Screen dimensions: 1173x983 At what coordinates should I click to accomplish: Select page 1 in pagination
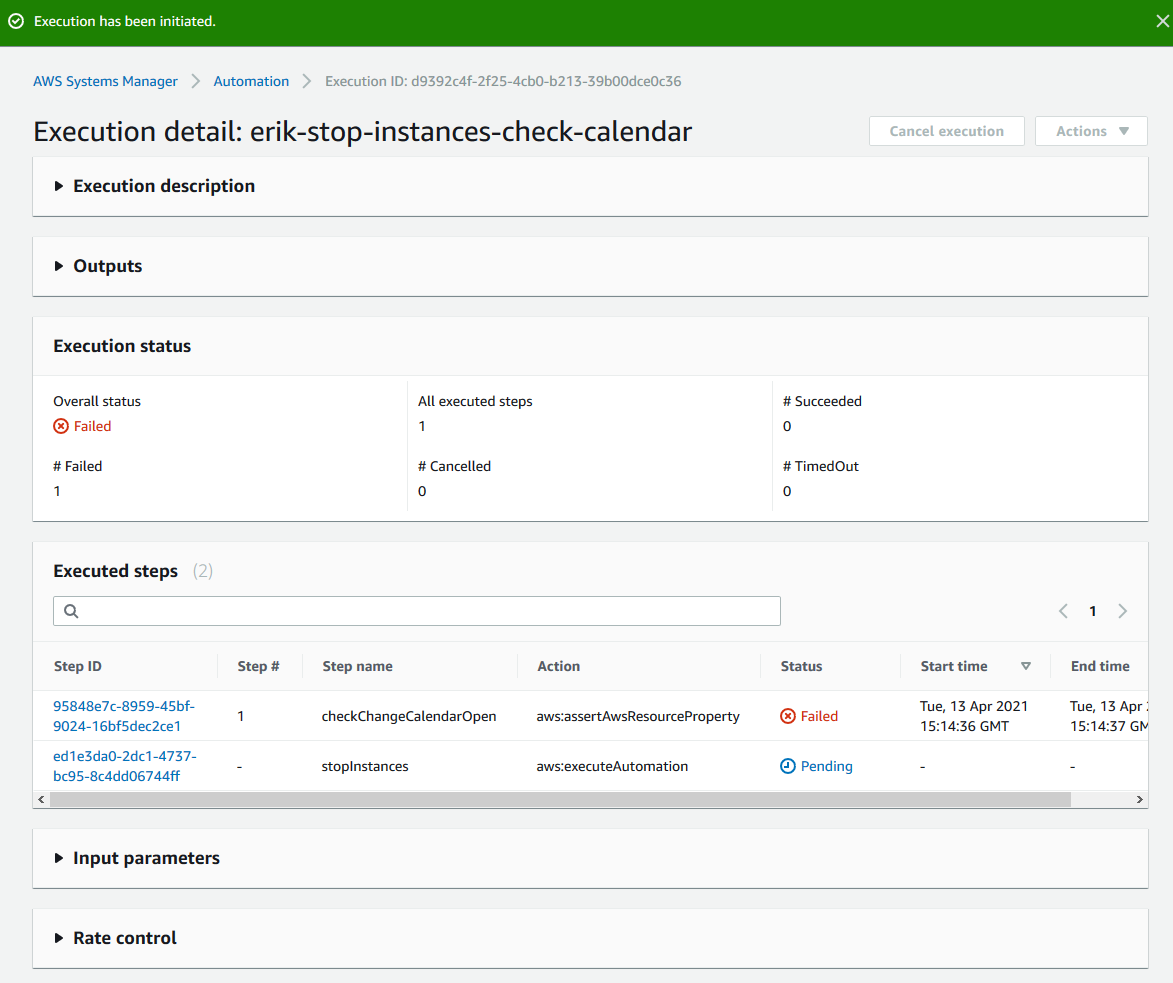coord(1093,611)
